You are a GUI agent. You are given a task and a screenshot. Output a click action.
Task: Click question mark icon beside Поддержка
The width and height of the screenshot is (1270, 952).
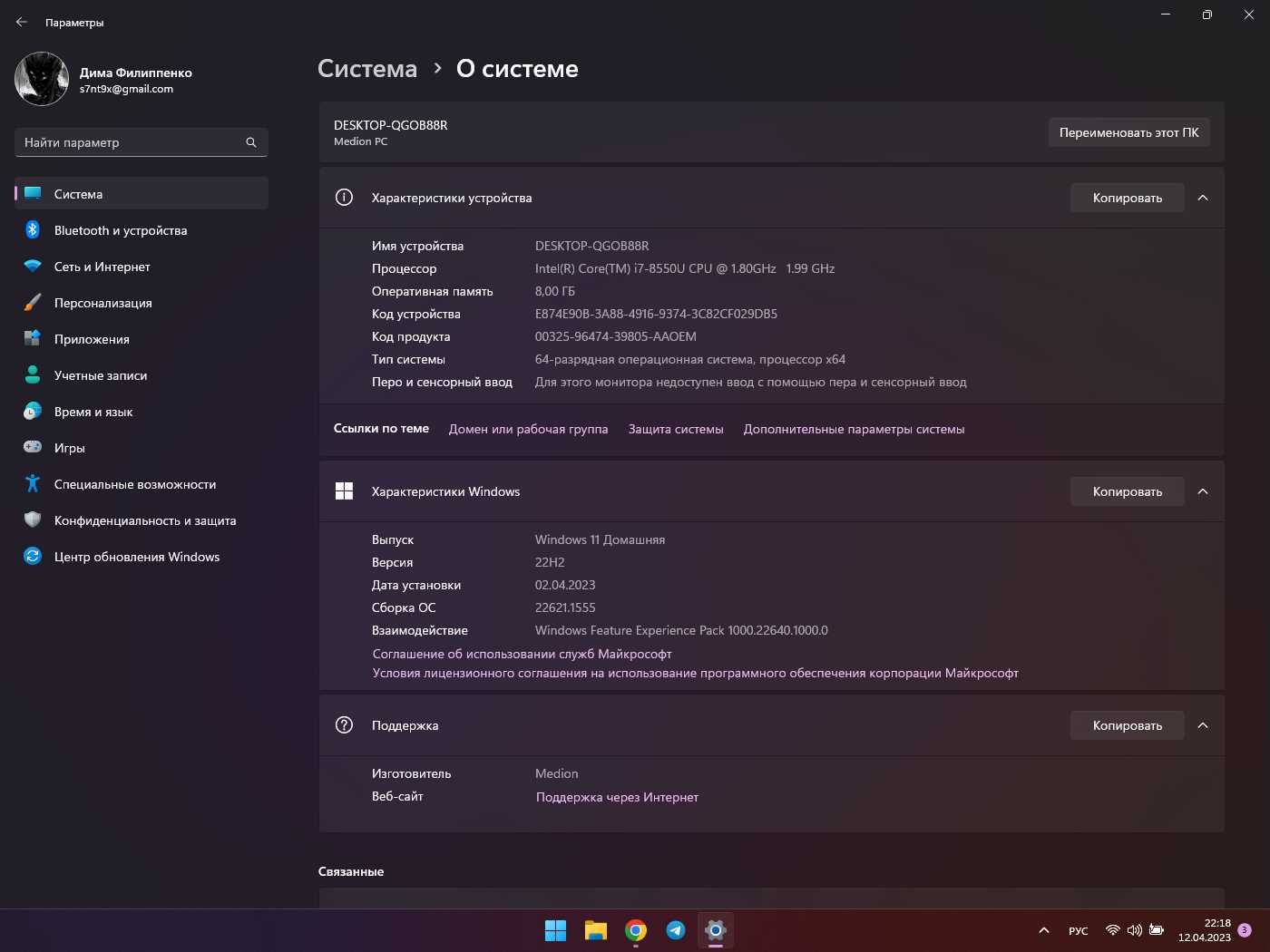pyautogui.click(x=344, y=724)
